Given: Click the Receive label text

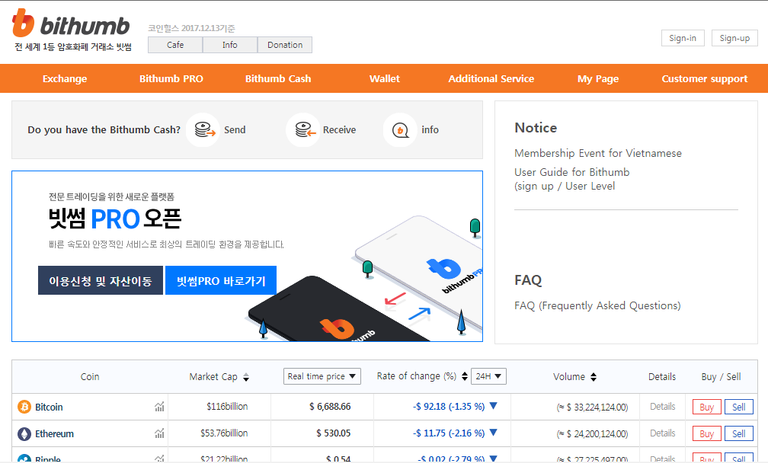Looking at the screenshot, I should point(339,130).
